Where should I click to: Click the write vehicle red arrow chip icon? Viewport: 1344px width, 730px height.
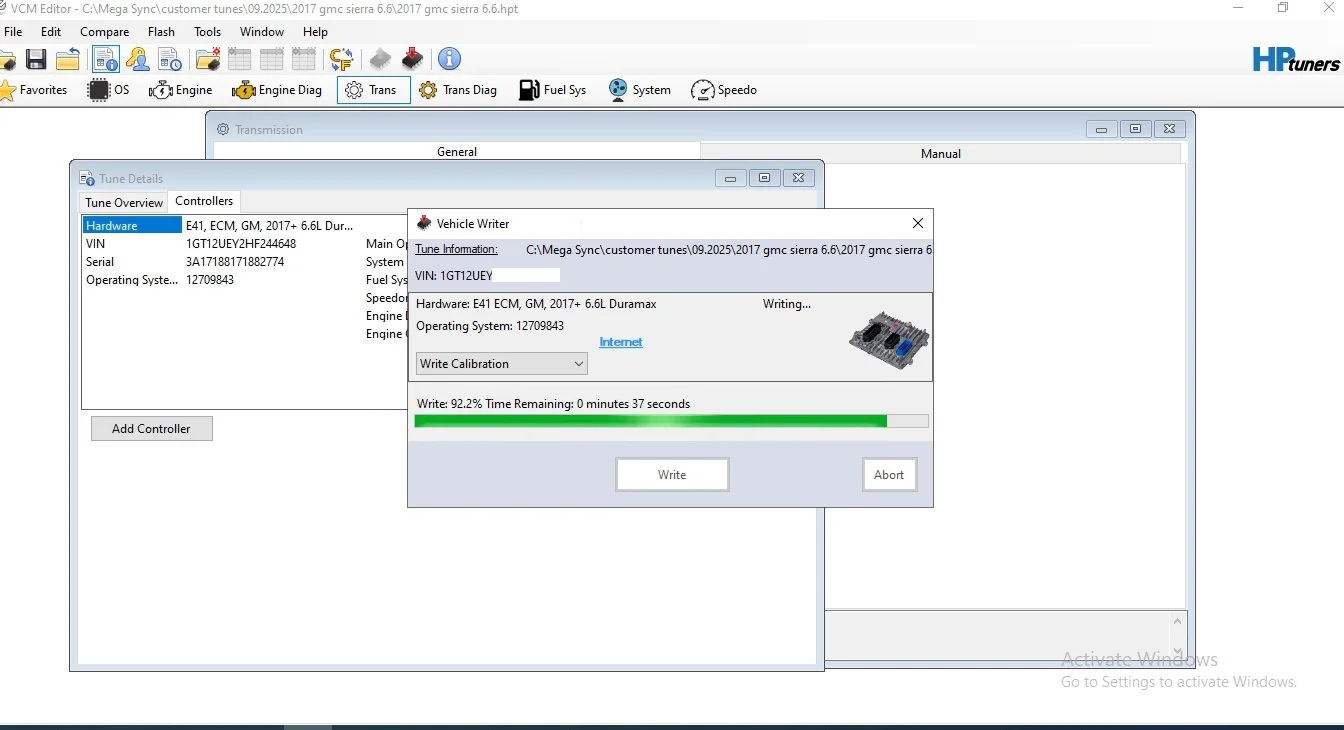[x=412, y=59]
